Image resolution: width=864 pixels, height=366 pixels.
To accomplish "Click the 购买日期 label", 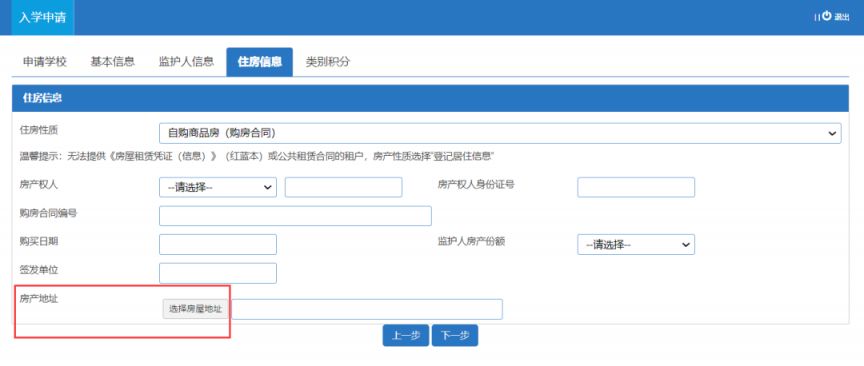I will (39, 241).
